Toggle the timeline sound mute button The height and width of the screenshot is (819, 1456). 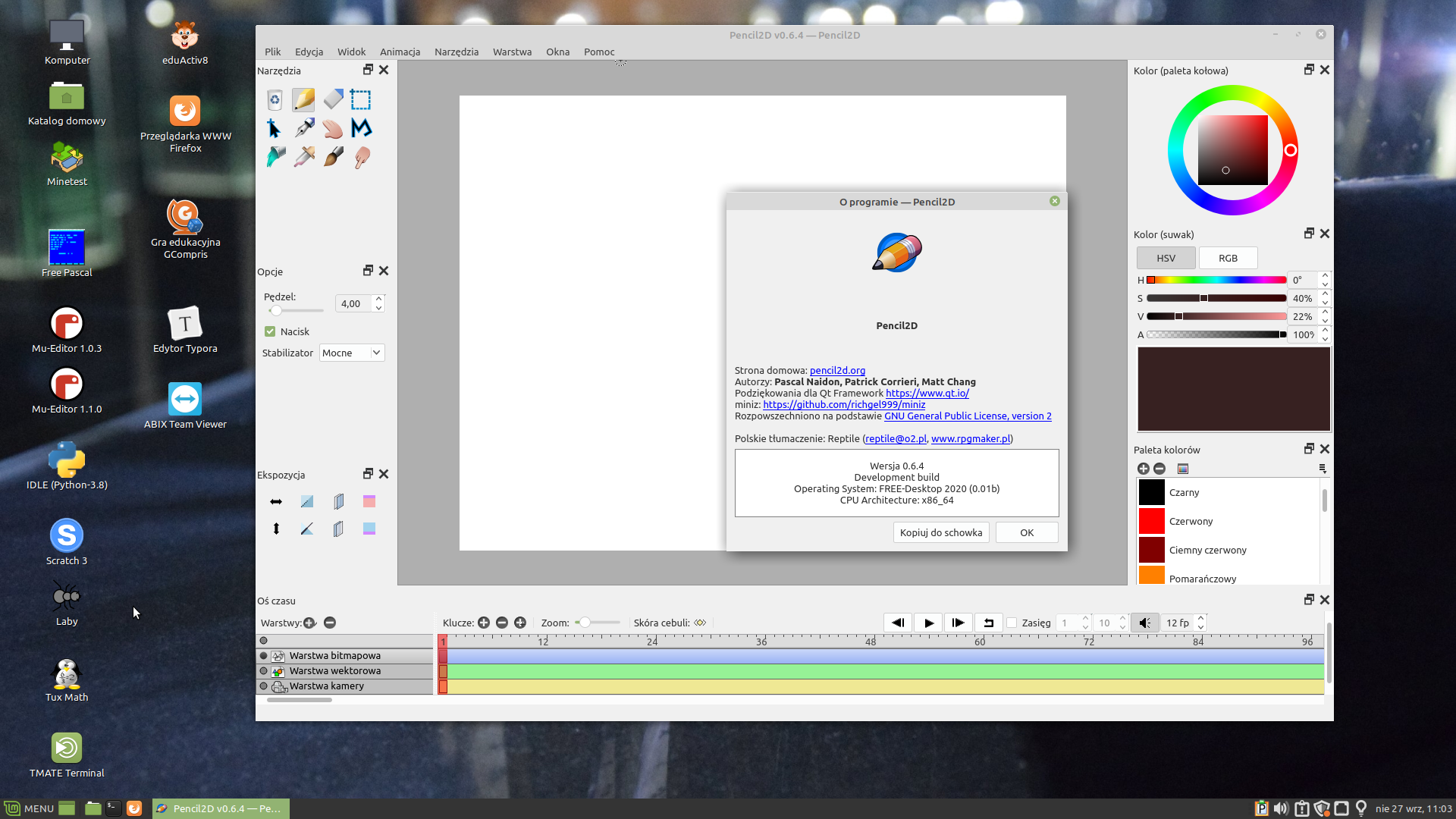coord(1145,623)
